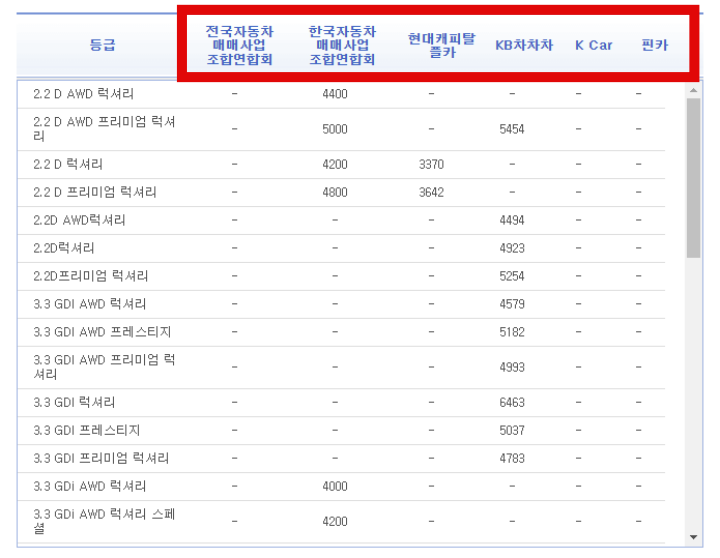Click the K Car column header
This screenshot has height=558, width=720.
coord(593,45)
